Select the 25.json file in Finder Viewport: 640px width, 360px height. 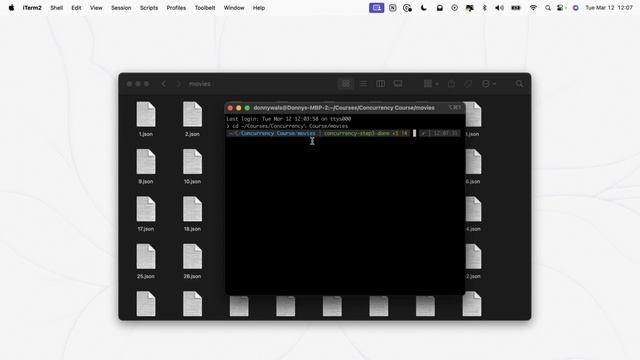point(146,261)
